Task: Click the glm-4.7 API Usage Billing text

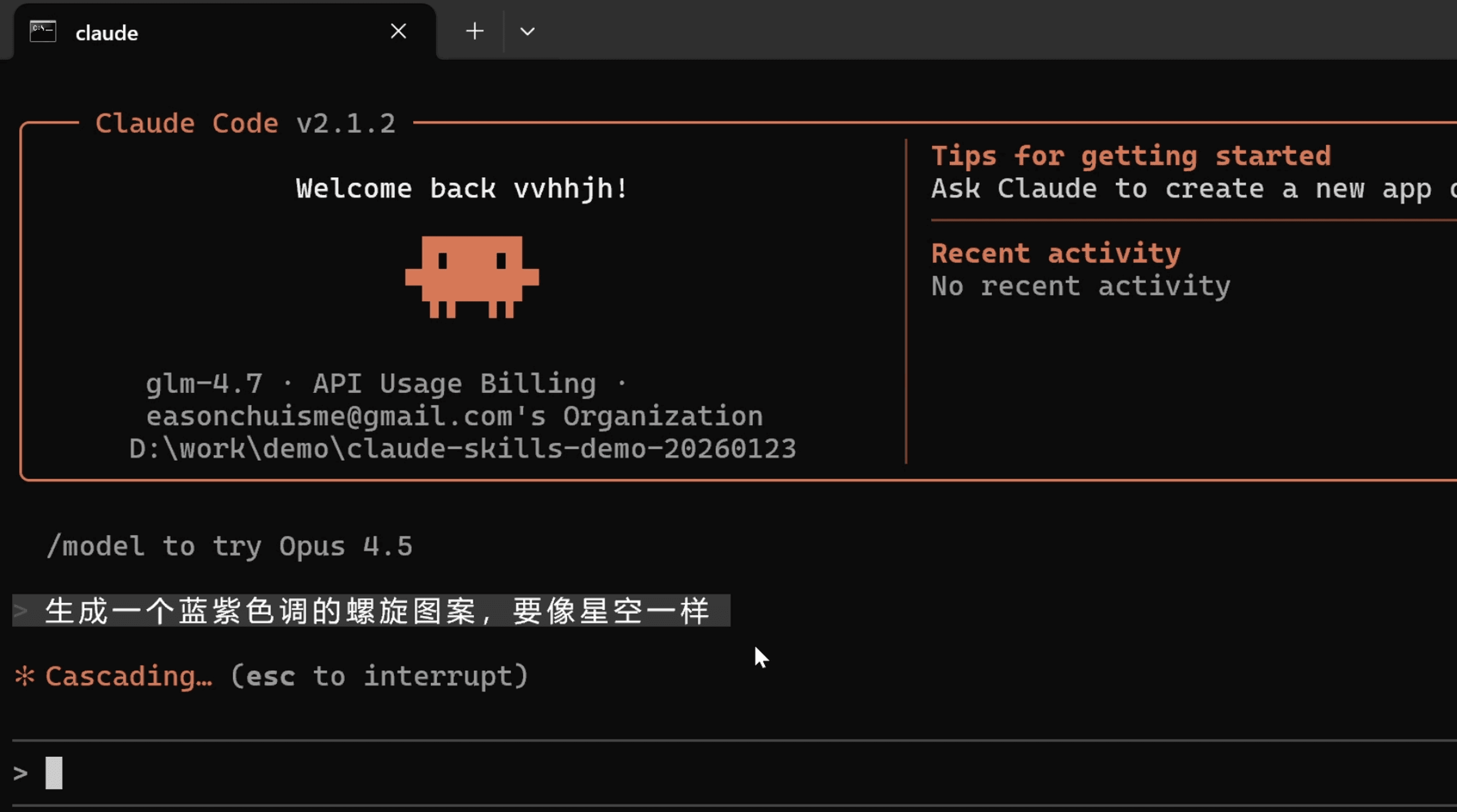Action: click(386, 384)
